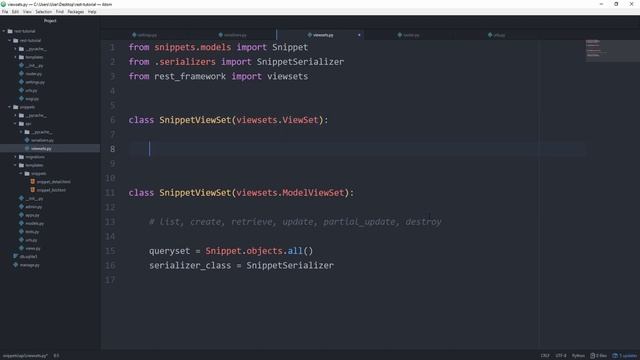Click the update icon in status bar
This screenshot has width=640, height=360.
pos(615,356)
